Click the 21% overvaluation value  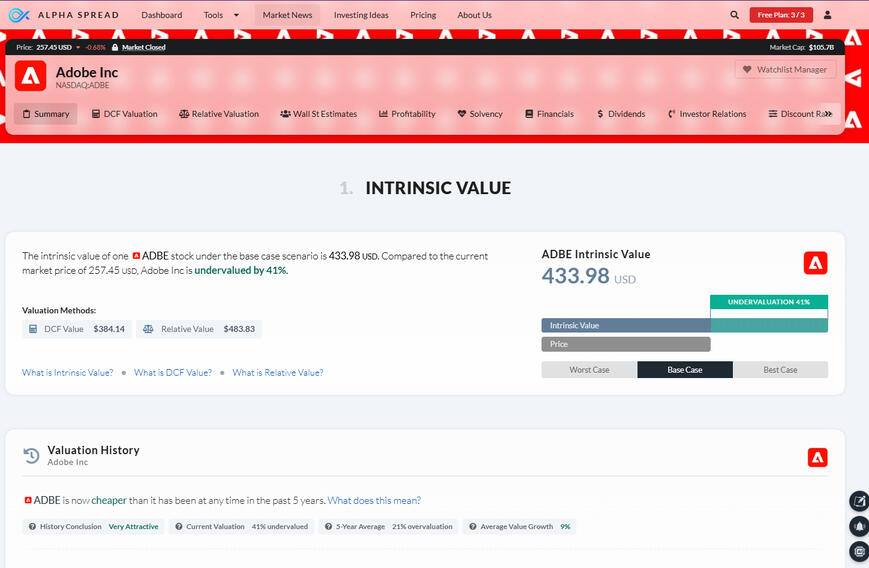[422, 527]
